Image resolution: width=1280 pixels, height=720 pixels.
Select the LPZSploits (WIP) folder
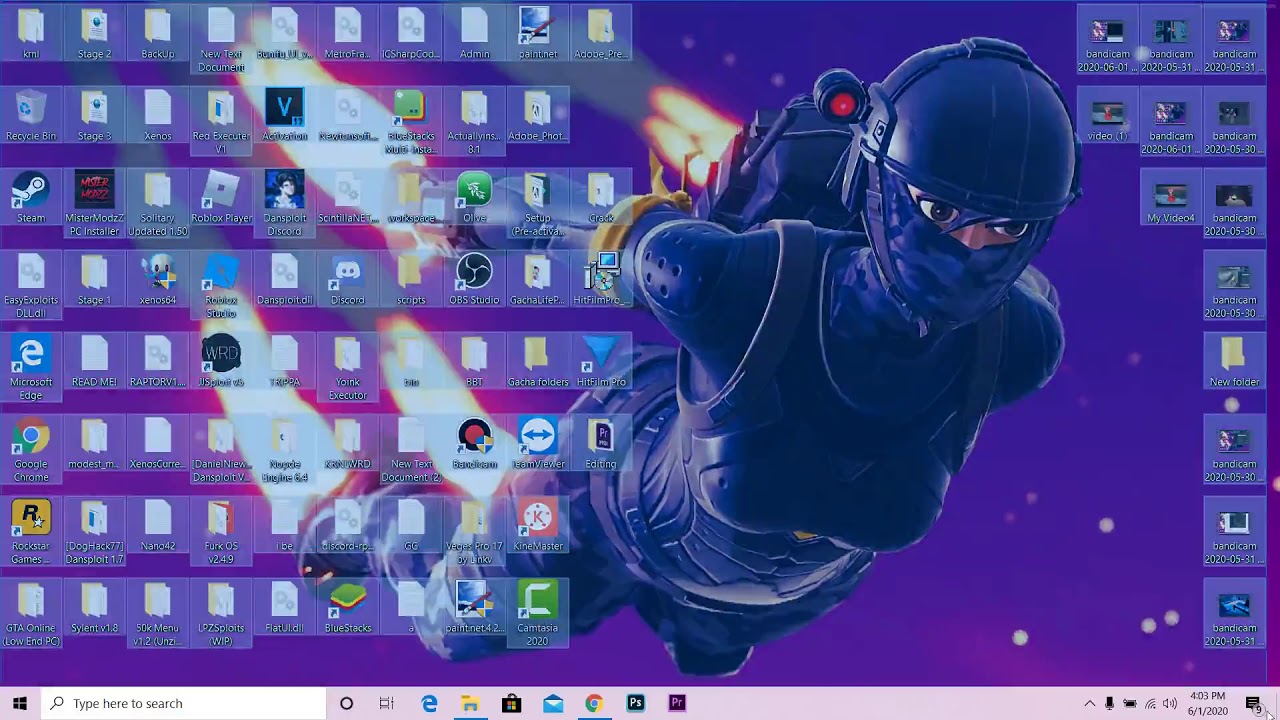click(x=221, y=614)
